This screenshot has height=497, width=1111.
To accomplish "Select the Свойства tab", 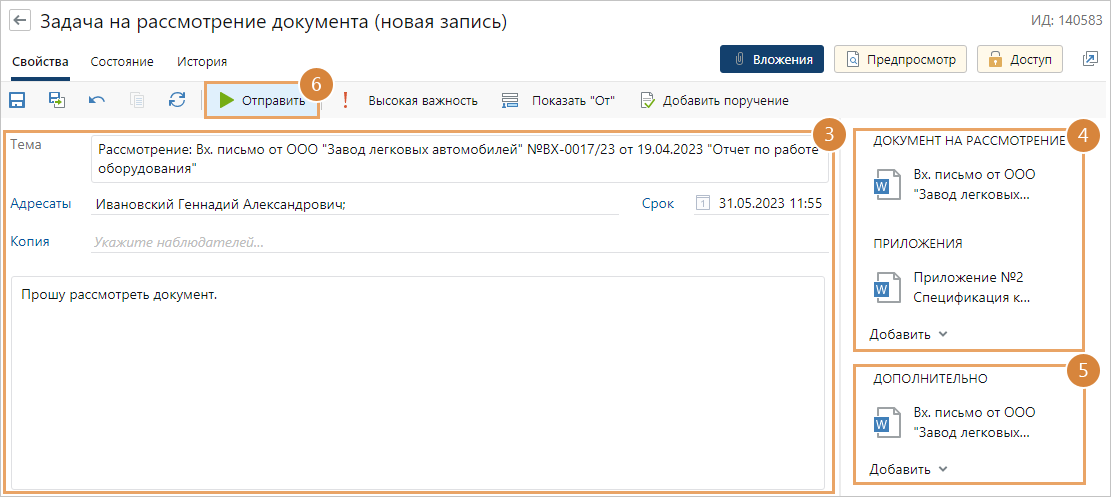I will coord(40,61).
